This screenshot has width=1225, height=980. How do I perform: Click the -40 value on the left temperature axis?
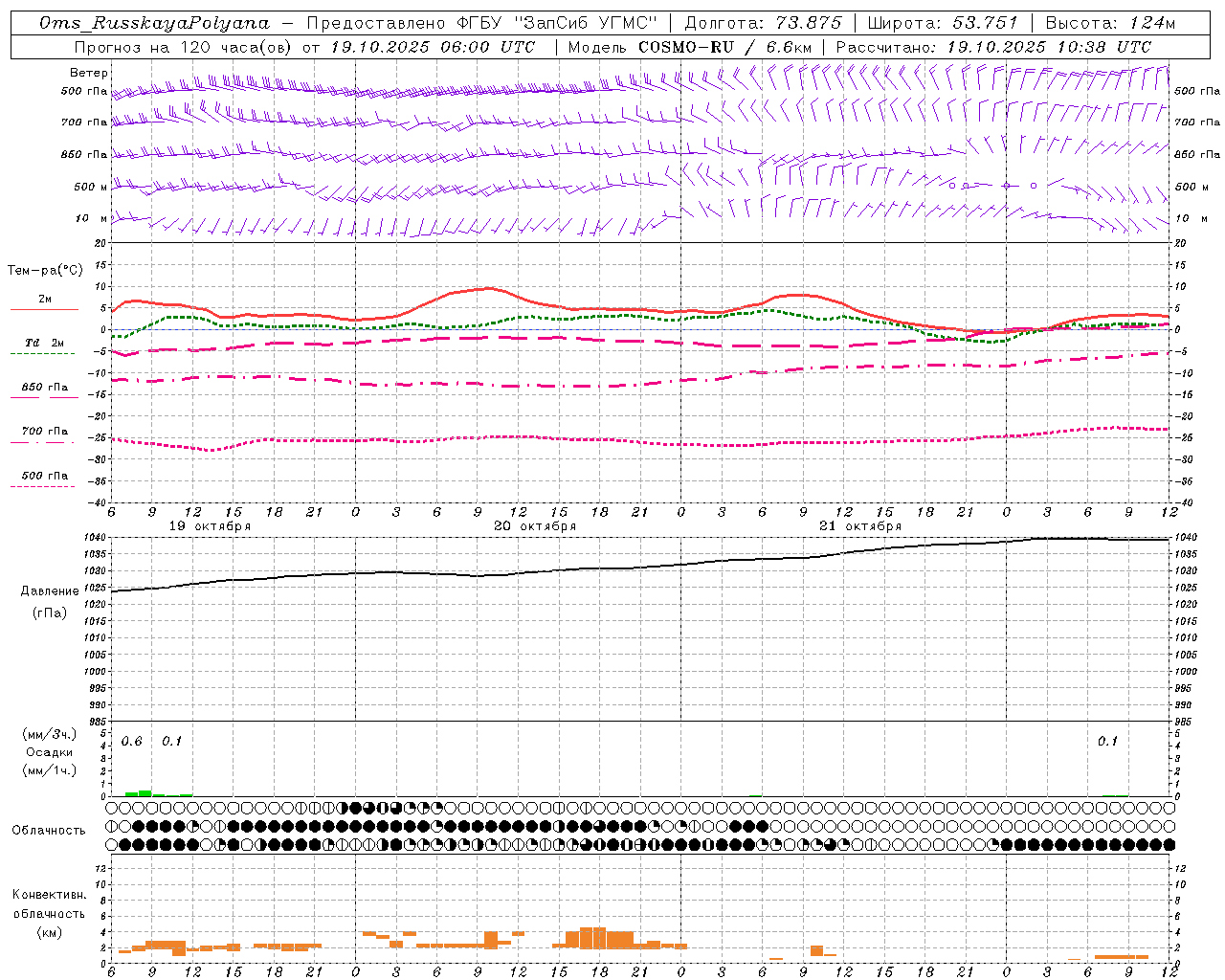tap(98, 502)
